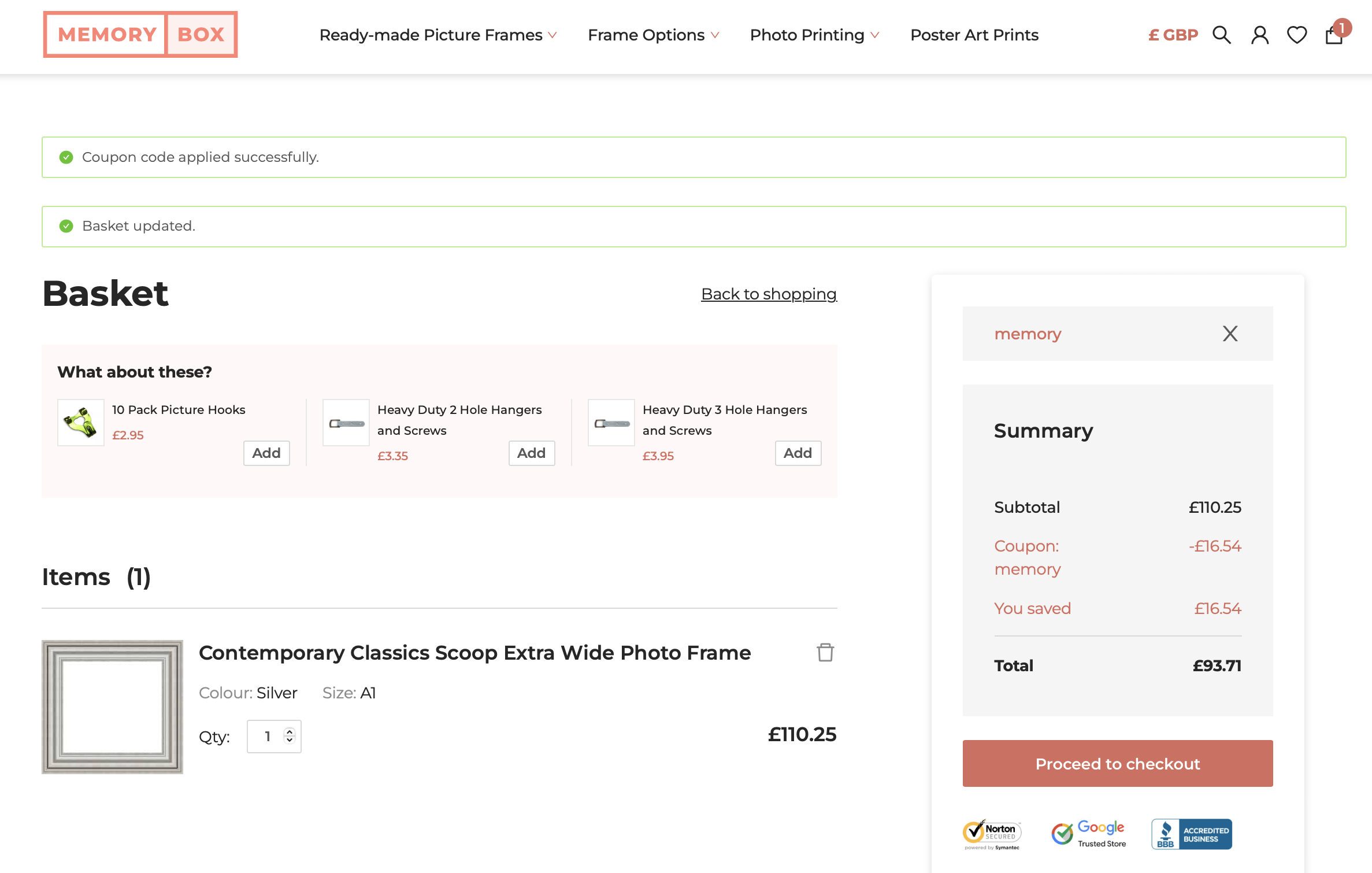This screenshot has width=1372, height=873.
Task: Click Proceed to checkout
Action: [x=1117, y=763]
